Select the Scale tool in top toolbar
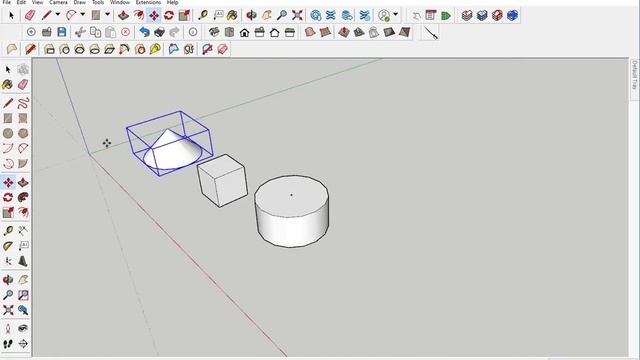 click(184, 16)
